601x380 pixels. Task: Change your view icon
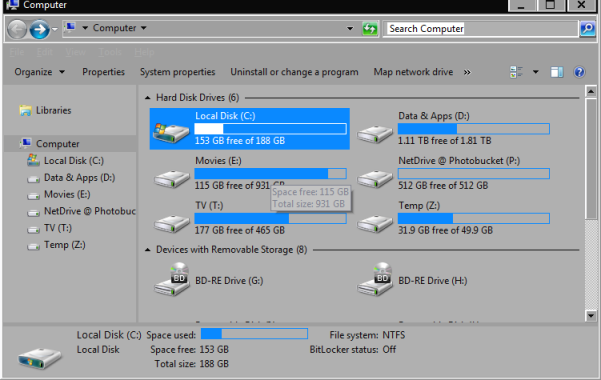pos(516,72)
